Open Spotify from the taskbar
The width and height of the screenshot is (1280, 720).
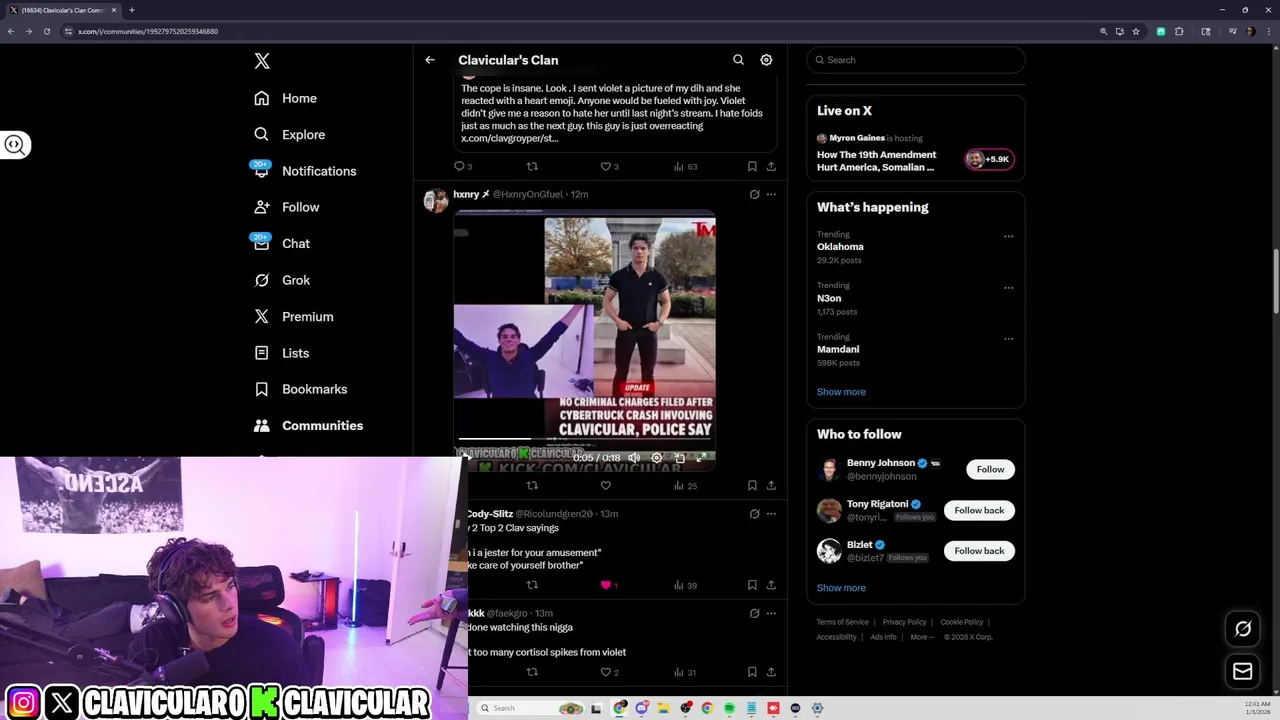pos(729,708)
